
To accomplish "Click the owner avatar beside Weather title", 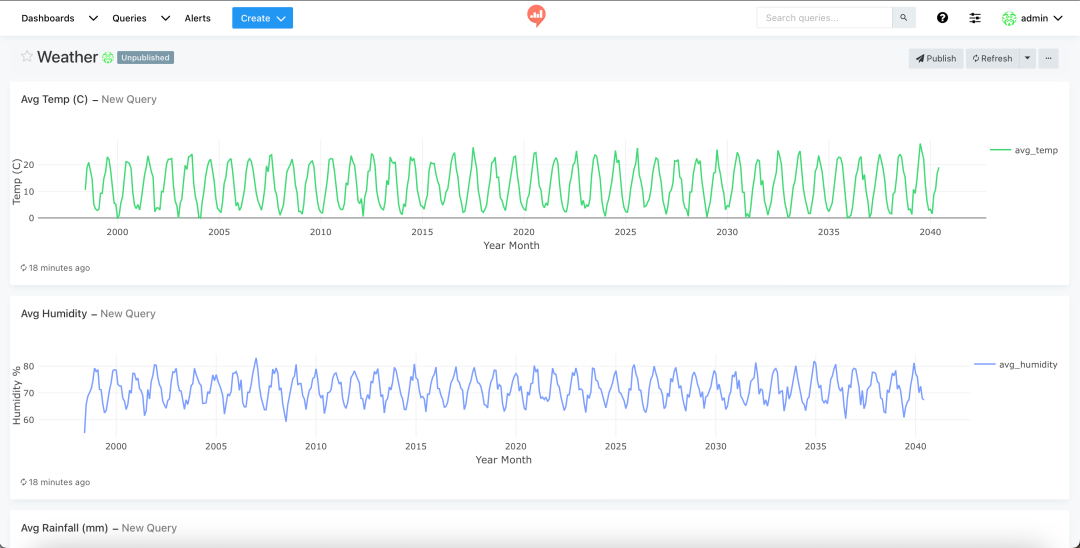I will tap(108, 58).
